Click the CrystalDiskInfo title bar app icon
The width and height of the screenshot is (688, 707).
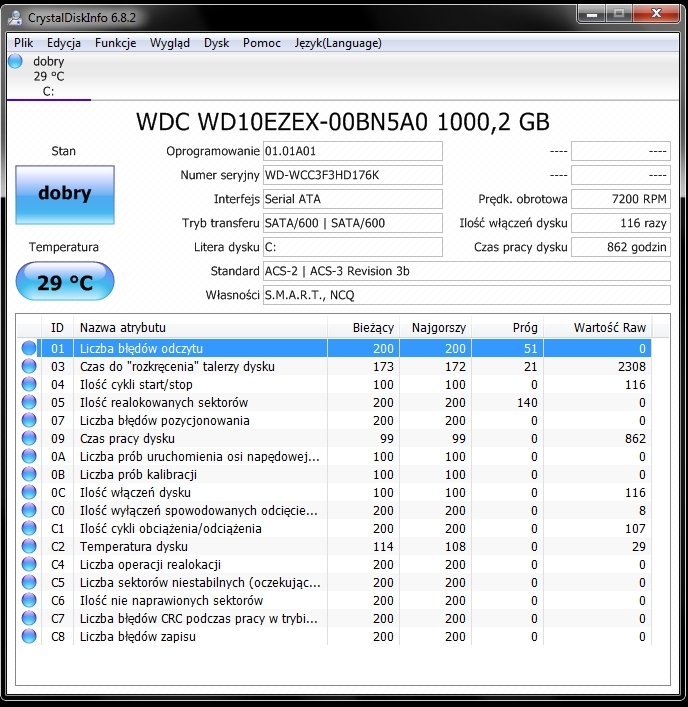15,18
